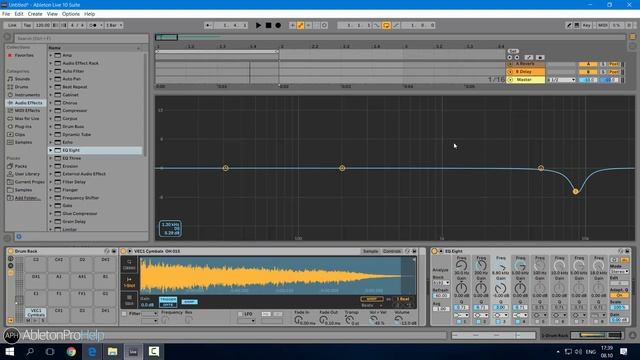Expand the EQ Three folder
Screen dimensions: 640x360
click(x=51, y=158)
